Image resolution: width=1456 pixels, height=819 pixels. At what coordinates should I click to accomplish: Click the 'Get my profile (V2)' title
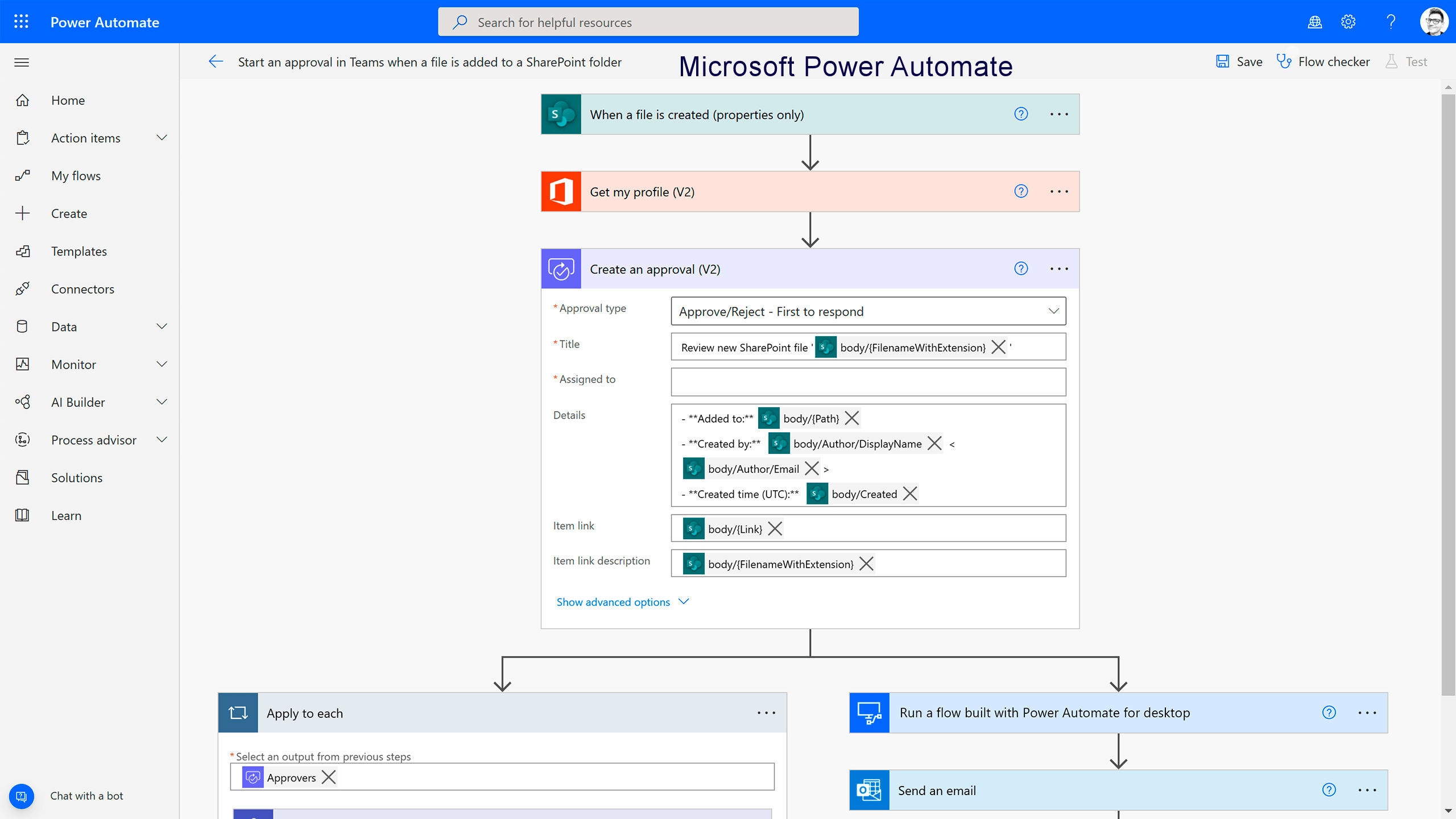tap(642, 192)
